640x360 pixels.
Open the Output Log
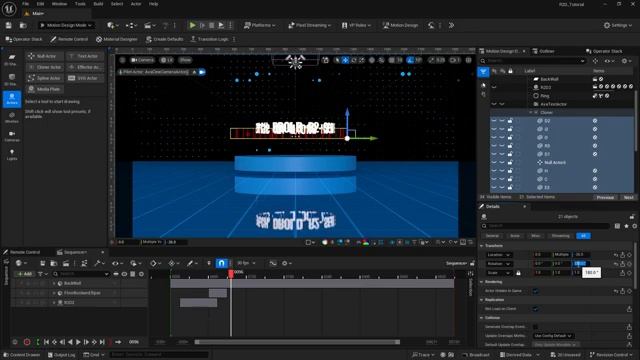click(62, 355)
